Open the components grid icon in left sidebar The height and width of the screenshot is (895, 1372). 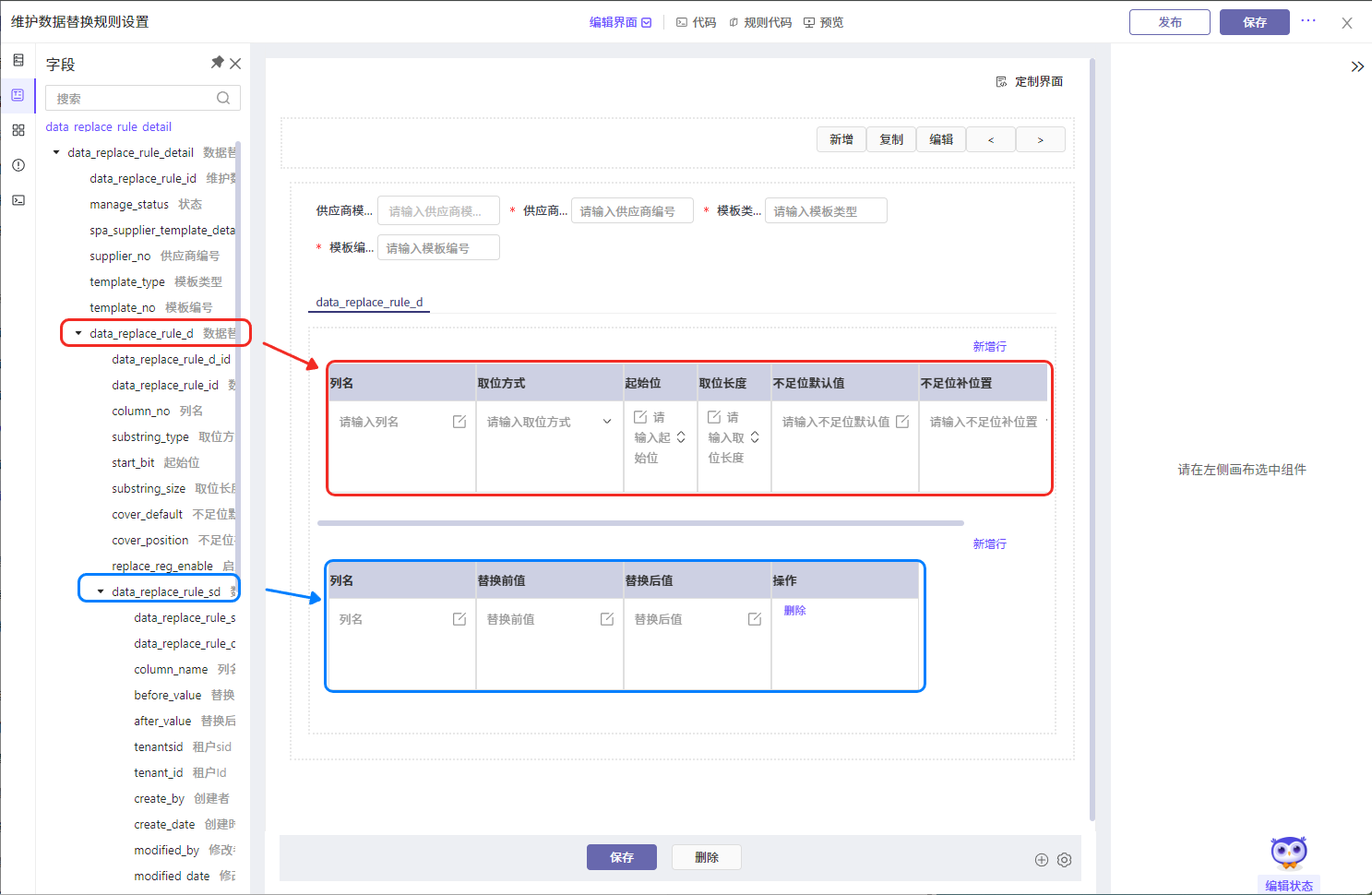(x=18, y=130)
